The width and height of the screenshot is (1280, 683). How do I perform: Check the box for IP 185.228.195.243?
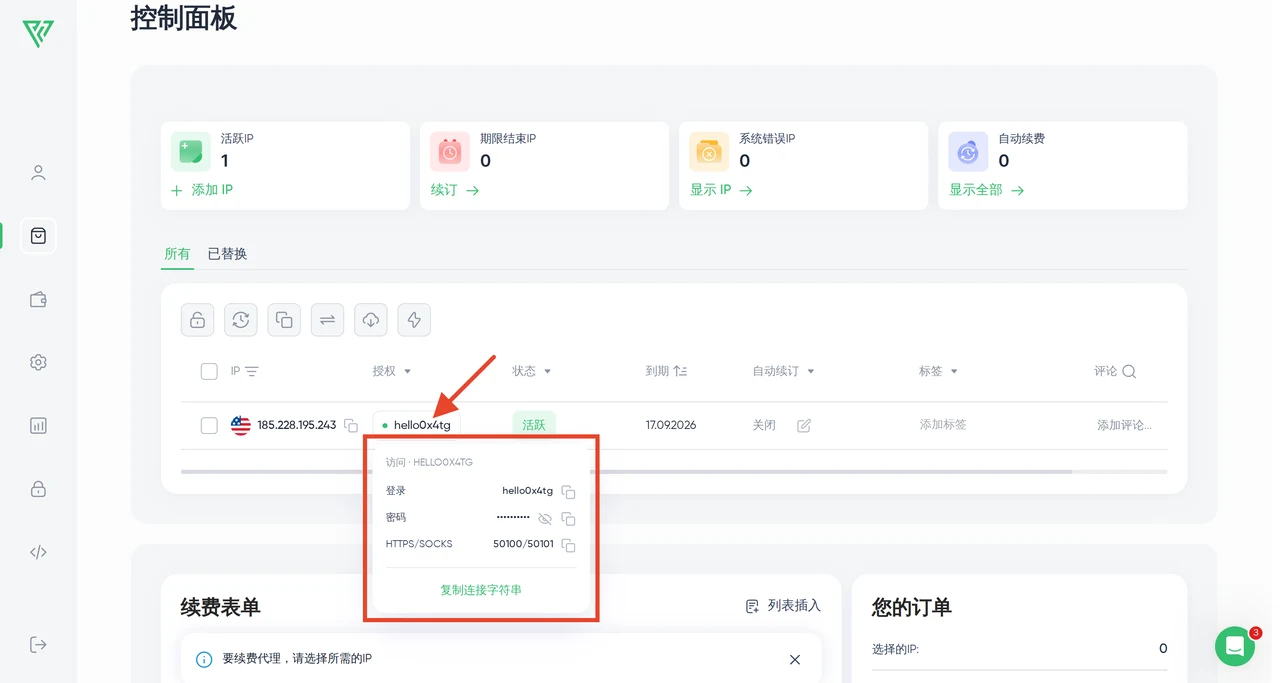click(x=209, y=426)
